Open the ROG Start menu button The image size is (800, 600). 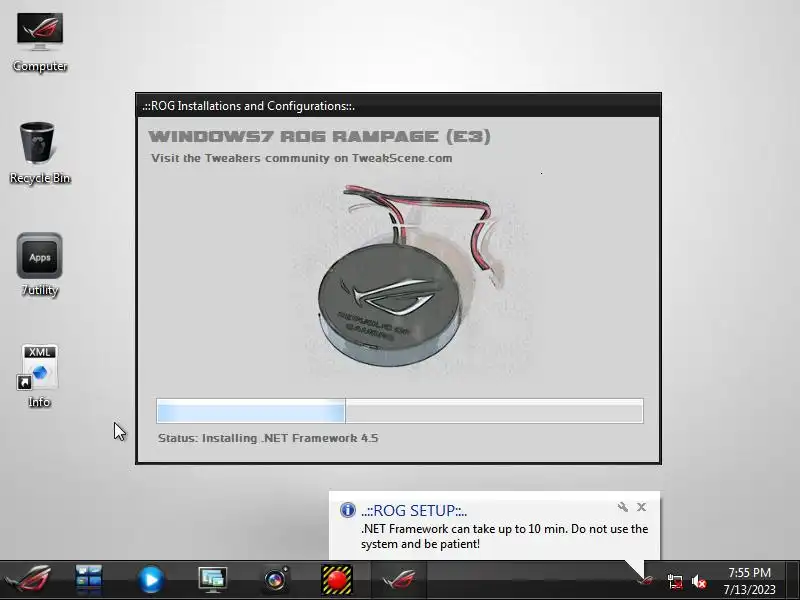coord(28,580)
